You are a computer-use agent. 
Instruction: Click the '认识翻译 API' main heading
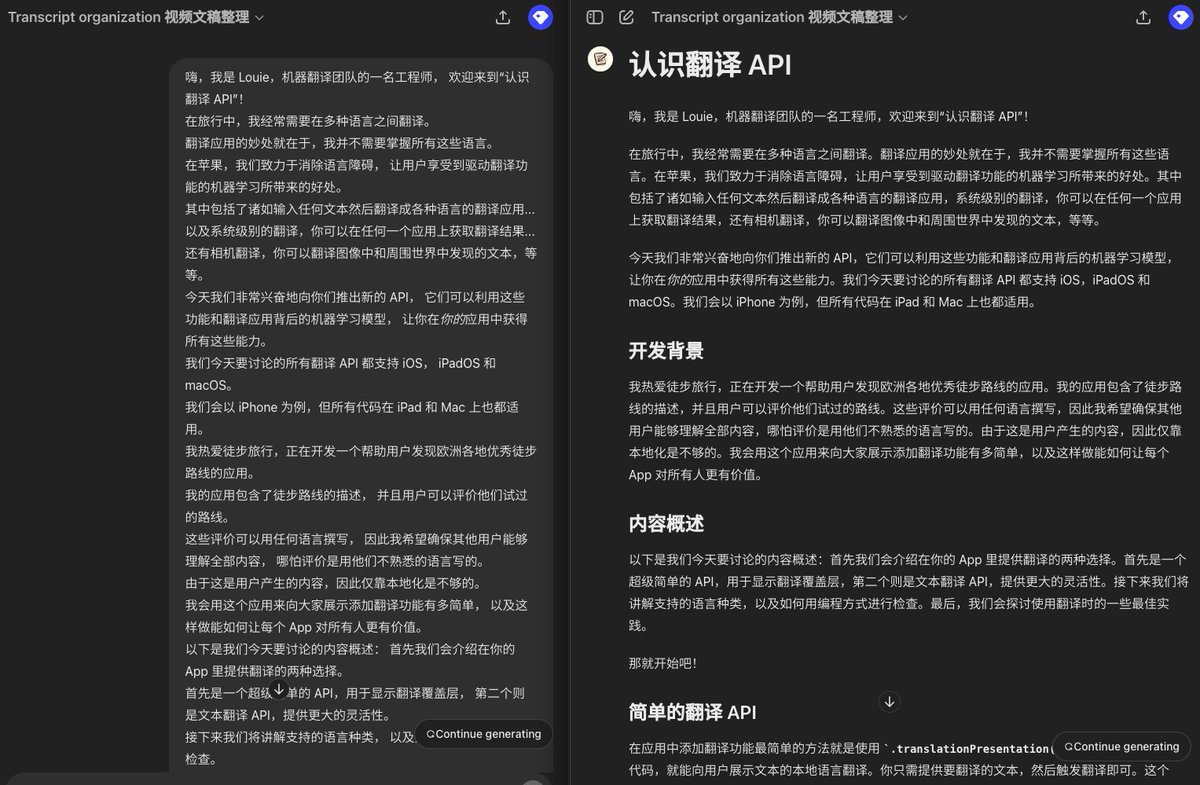pyautogui.click(x=710, y=65)
